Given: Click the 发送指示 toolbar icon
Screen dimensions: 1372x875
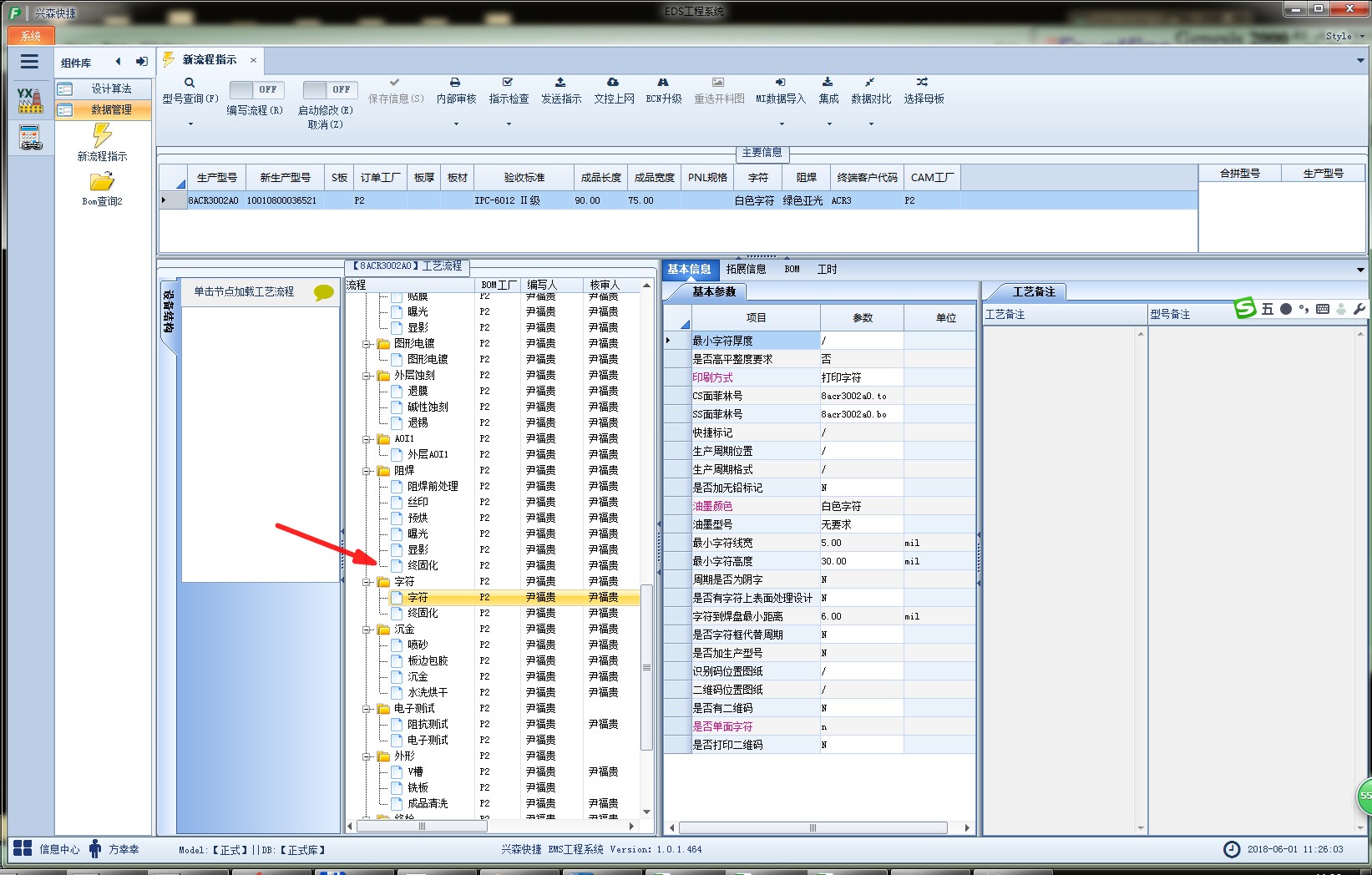Looking at the screenshot, I should pyautogui.click(x=560, y=83).
